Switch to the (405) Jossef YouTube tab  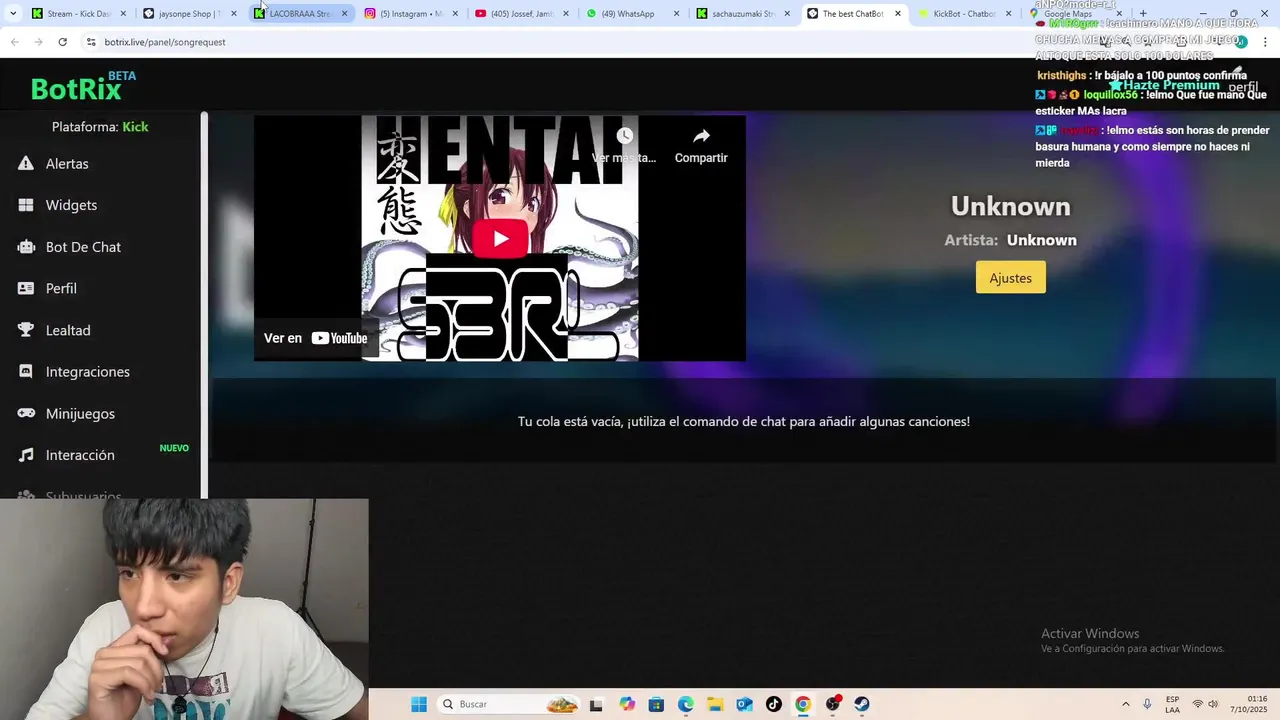point(521,14)
